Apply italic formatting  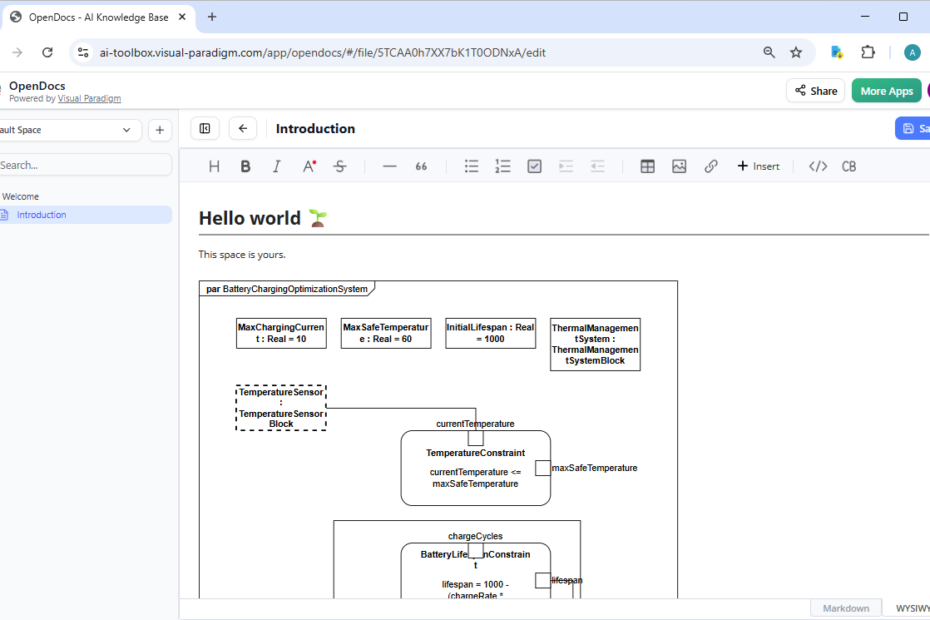pos(277,166)
